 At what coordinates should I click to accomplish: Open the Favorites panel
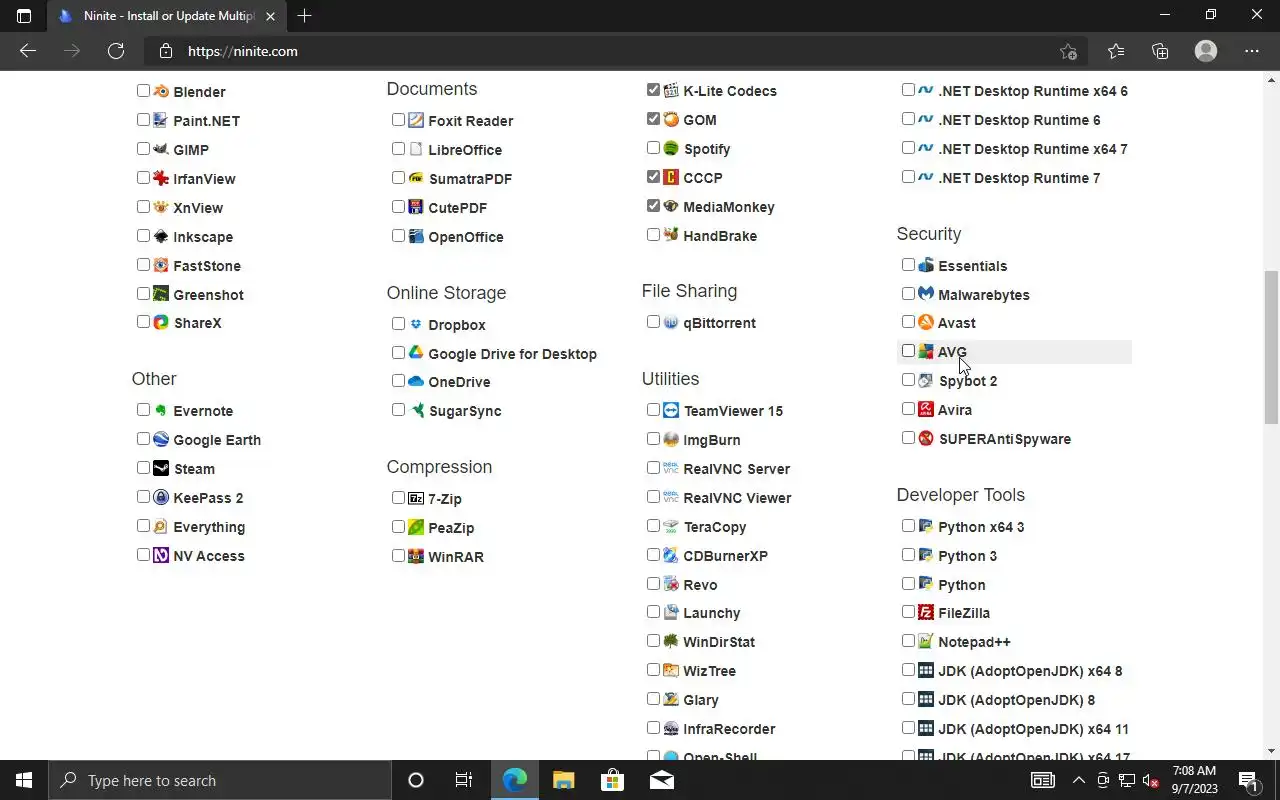click(1116, 51)
